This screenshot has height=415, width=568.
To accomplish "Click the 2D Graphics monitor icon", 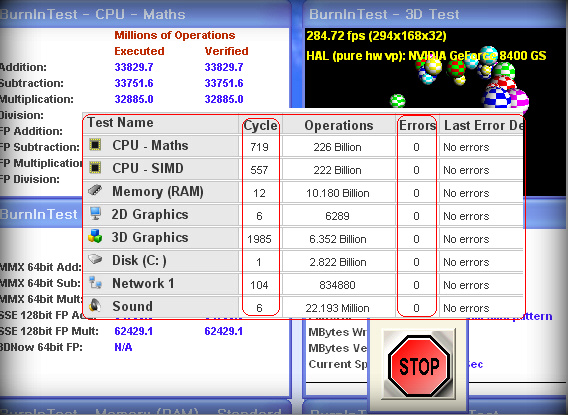I will coord(95,214).
